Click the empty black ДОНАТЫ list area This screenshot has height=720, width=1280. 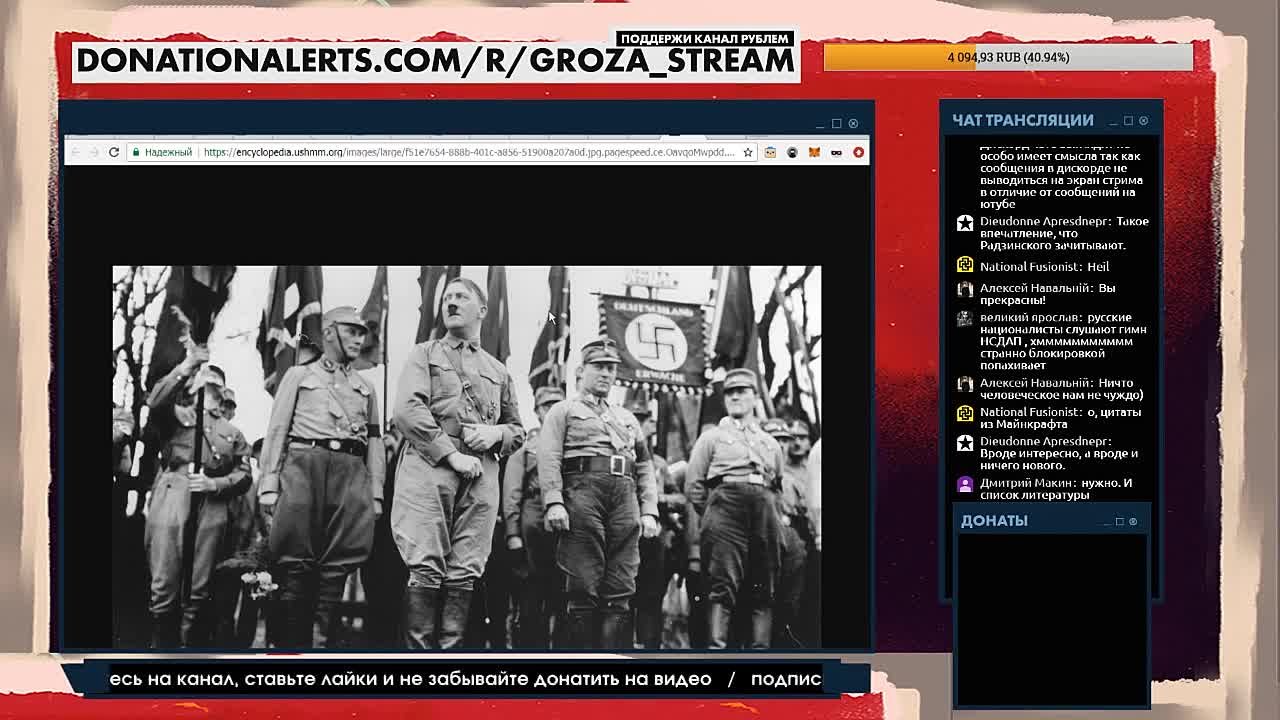point(1052,618)
